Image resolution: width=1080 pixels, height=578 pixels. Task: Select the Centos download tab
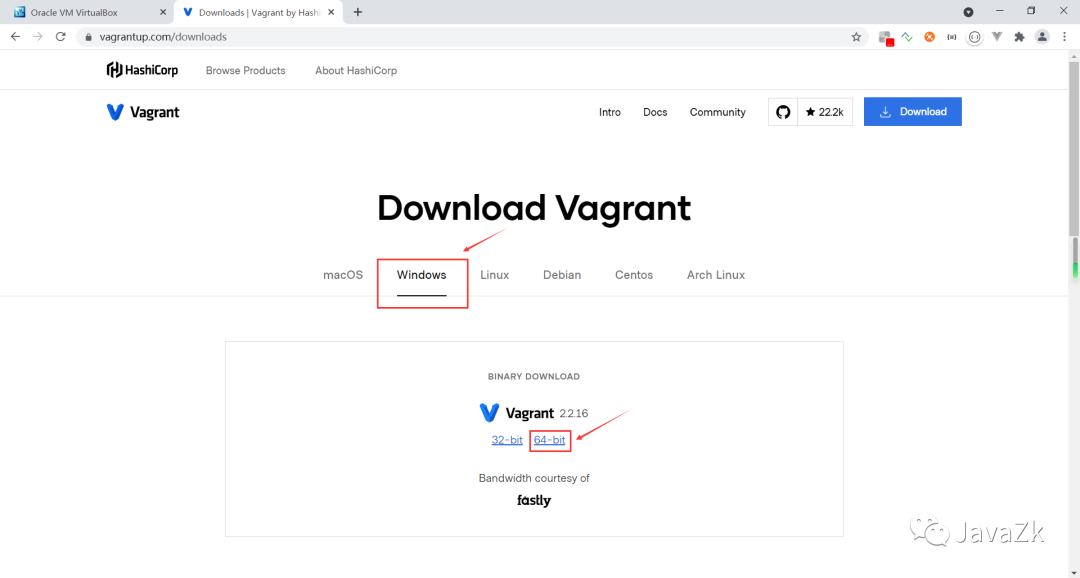[x=634, y=275]
